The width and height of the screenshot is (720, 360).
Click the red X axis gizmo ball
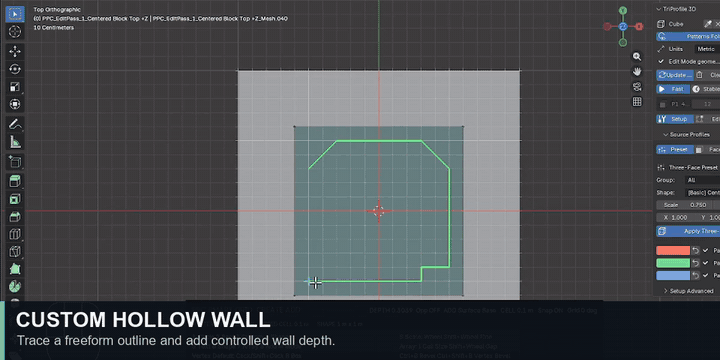tap(639, 27)
